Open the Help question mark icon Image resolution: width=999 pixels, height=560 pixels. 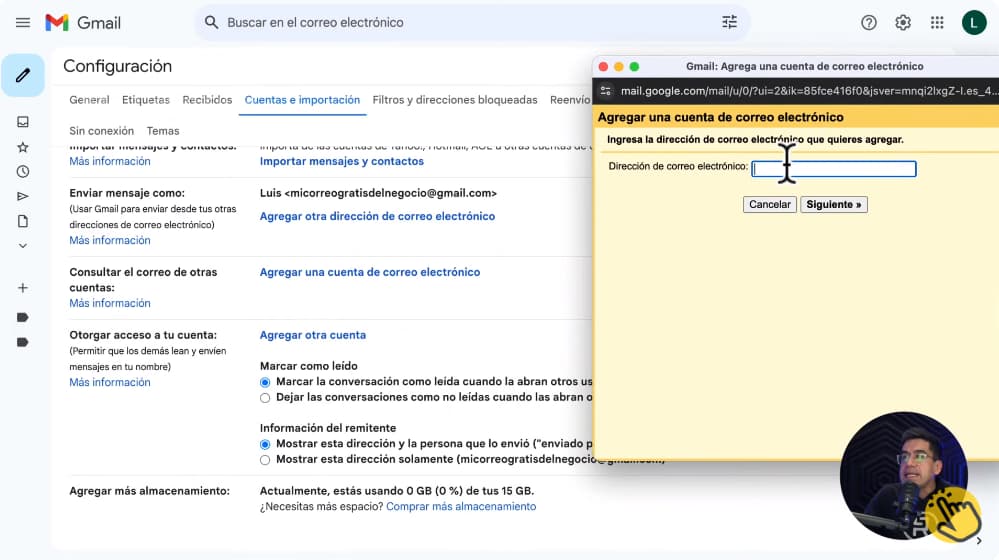point(868,23)
